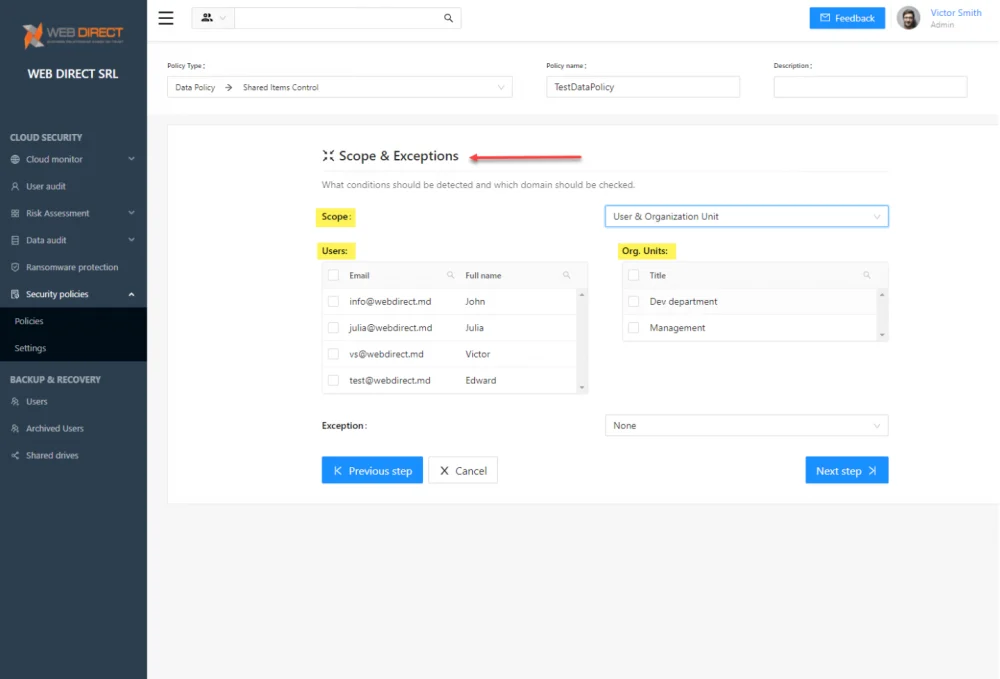This screenshot has height=679, width=1000.
Task: Tick the select-all users checkbox
Action: coord(334,275)
